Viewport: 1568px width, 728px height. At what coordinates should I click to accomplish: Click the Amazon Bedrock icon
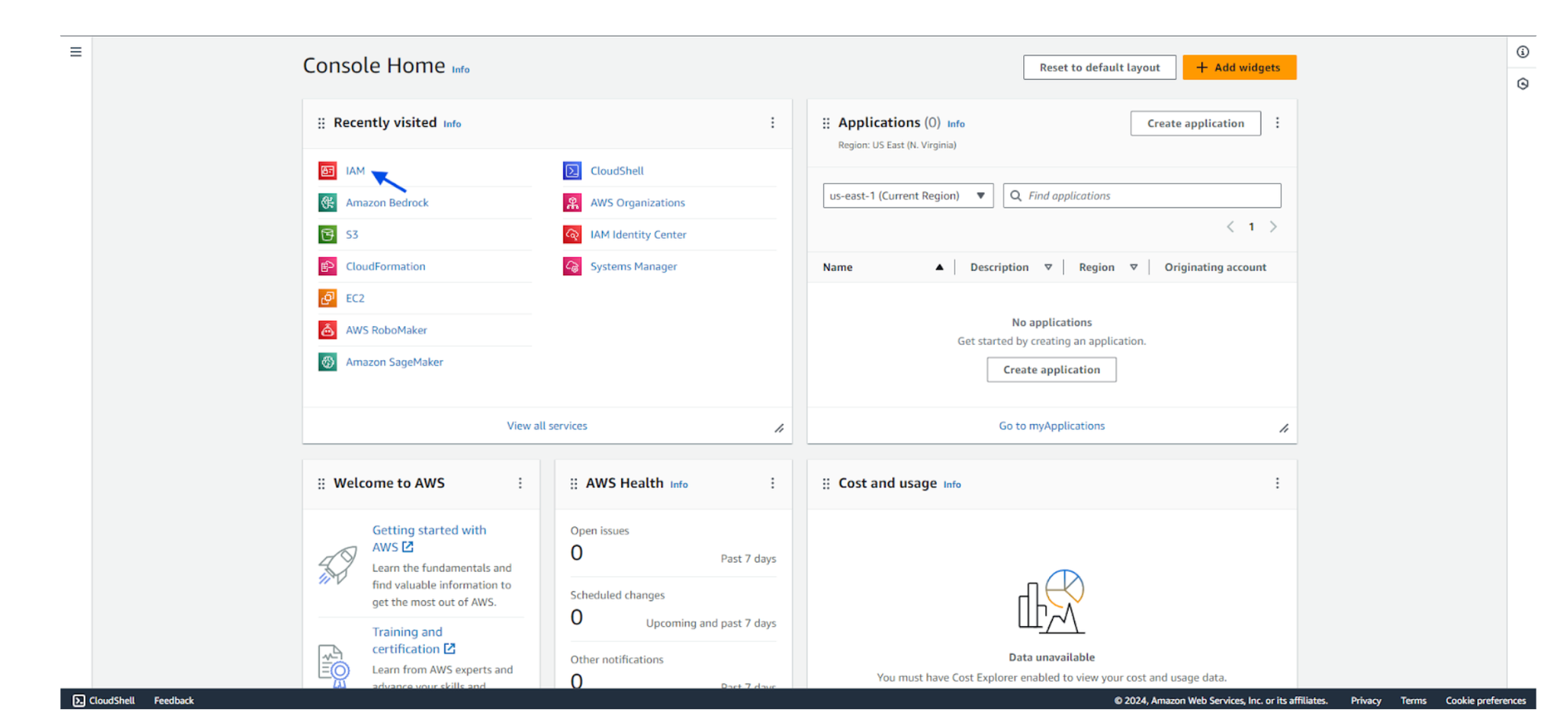click(328, 203)
